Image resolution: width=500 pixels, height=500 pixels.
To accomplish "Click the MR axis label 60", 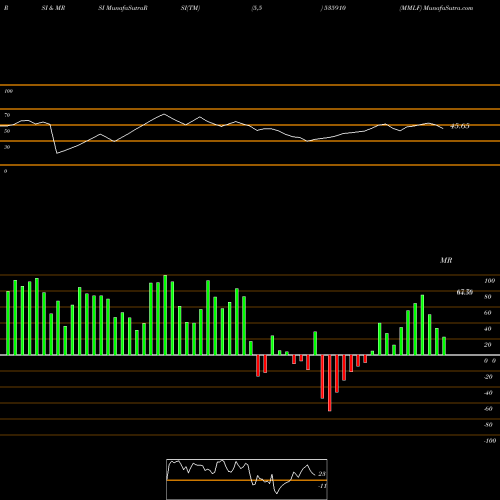I will tap(488, 313).
